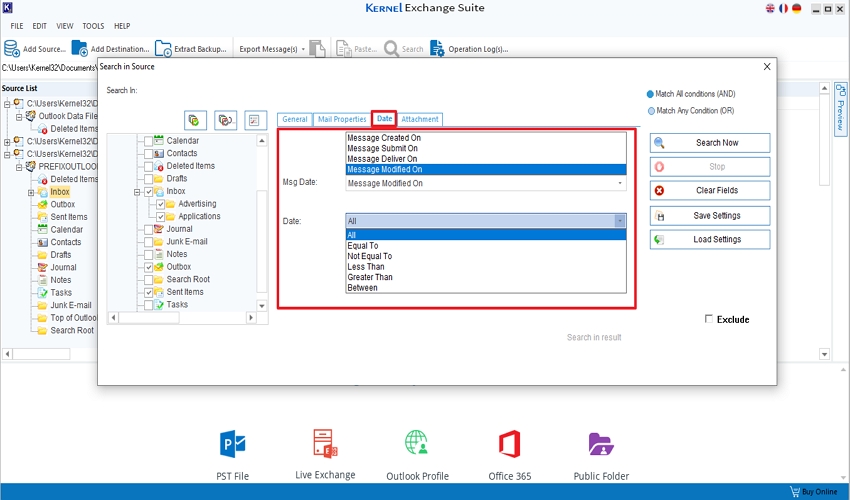The image size is (850, 500).
Task: Click the Search in result link
Action: (594, 337)
